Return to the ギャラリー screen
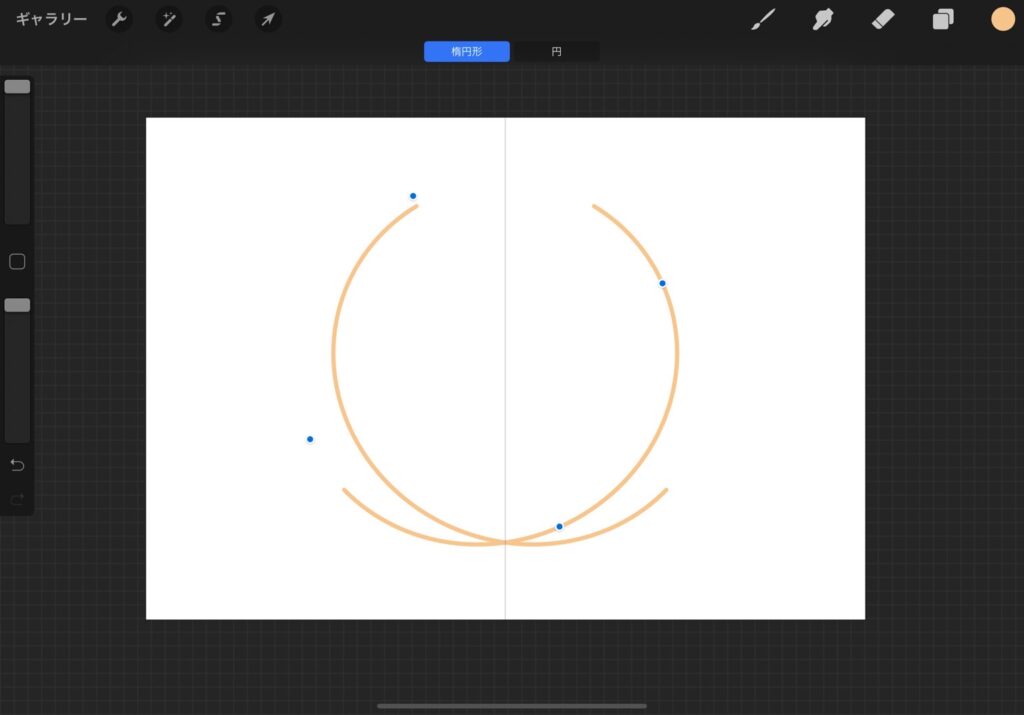Viewport: 1024px width, 715px height. [49, 17]
